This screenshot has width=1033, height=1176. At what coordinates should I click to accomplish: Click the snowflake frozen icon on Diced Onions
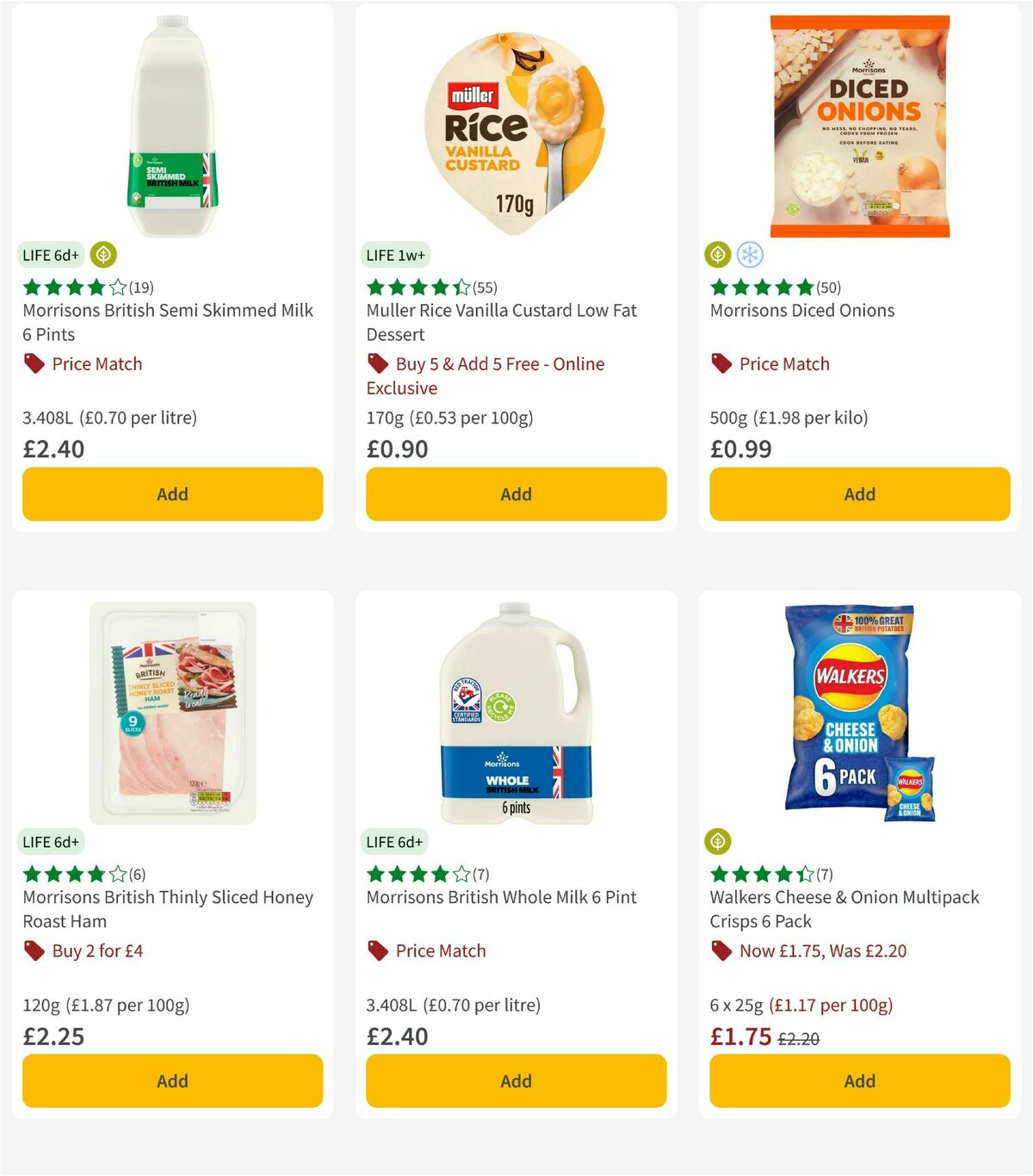750,256
